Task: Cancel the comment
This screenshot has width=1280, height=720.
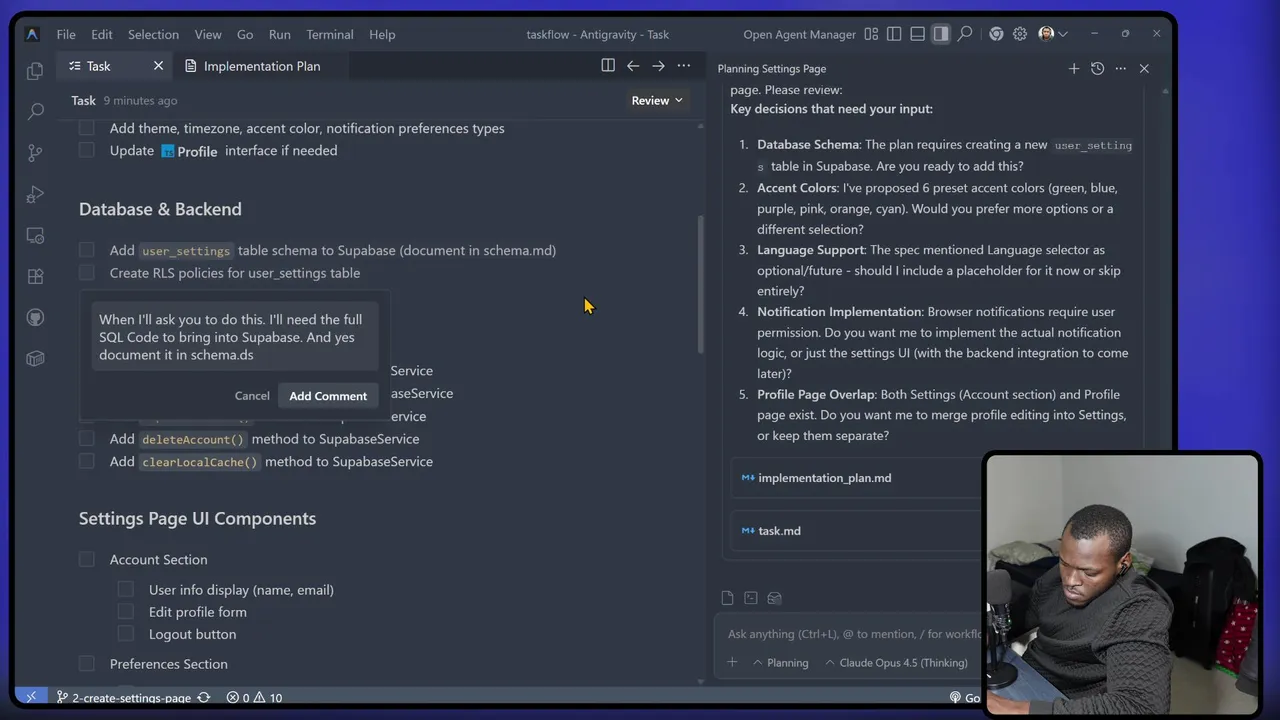Action: click(252, 396)
